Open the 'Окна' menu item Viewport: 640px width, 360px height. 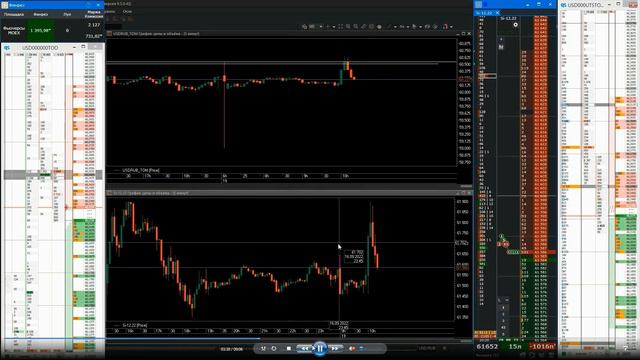(127, 11)
